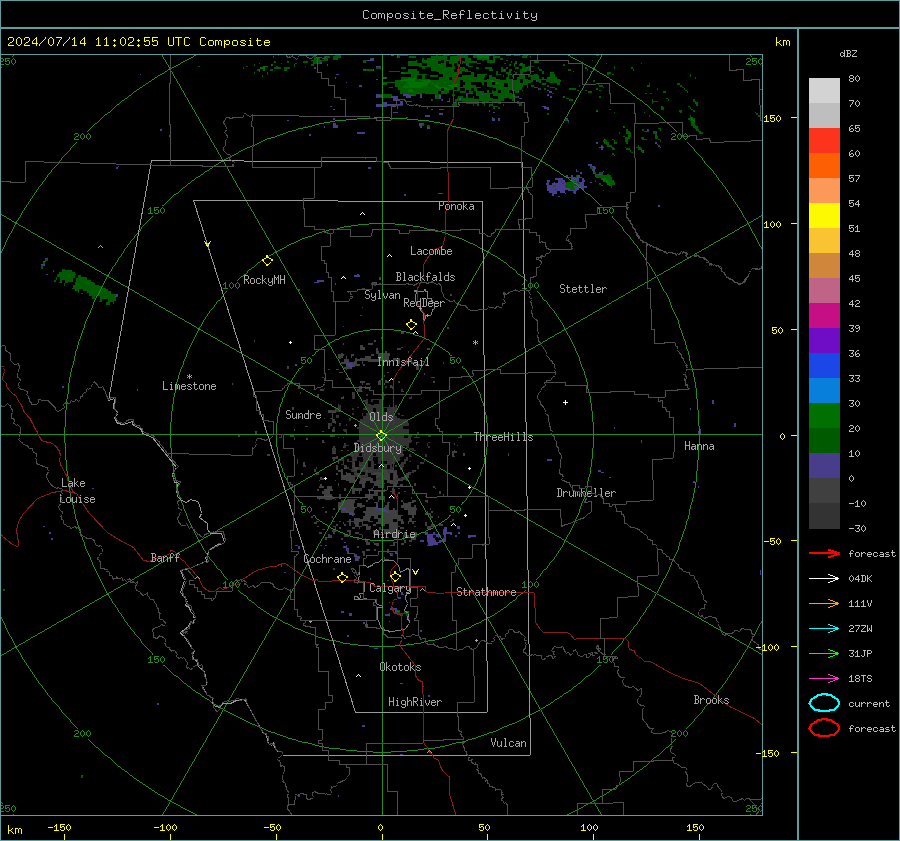Click the Hanna town label
Image resolution: width=900 pixels, height=841 pixels.
coord(699,446)
